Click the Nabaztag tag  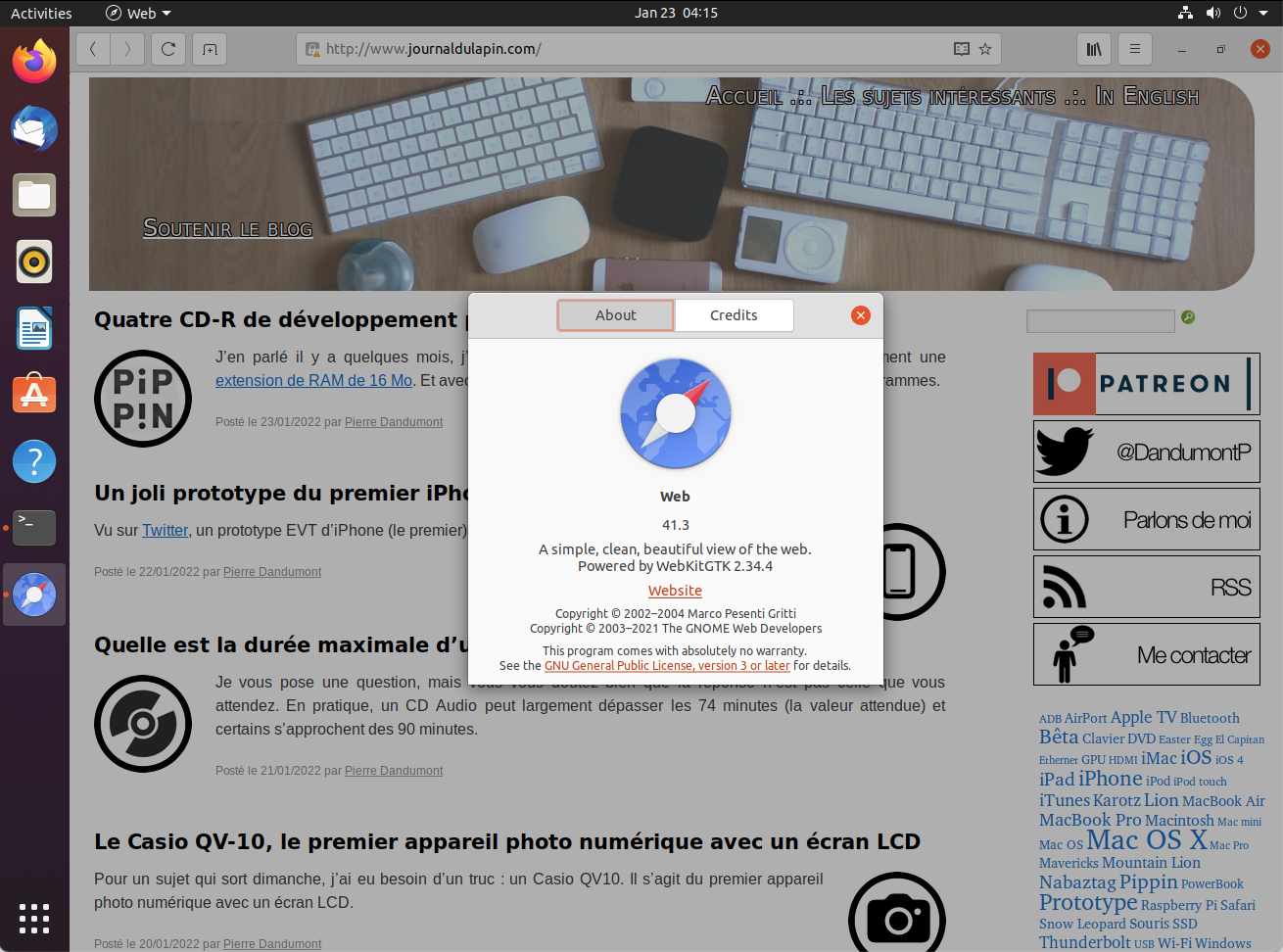[1077, 882]
